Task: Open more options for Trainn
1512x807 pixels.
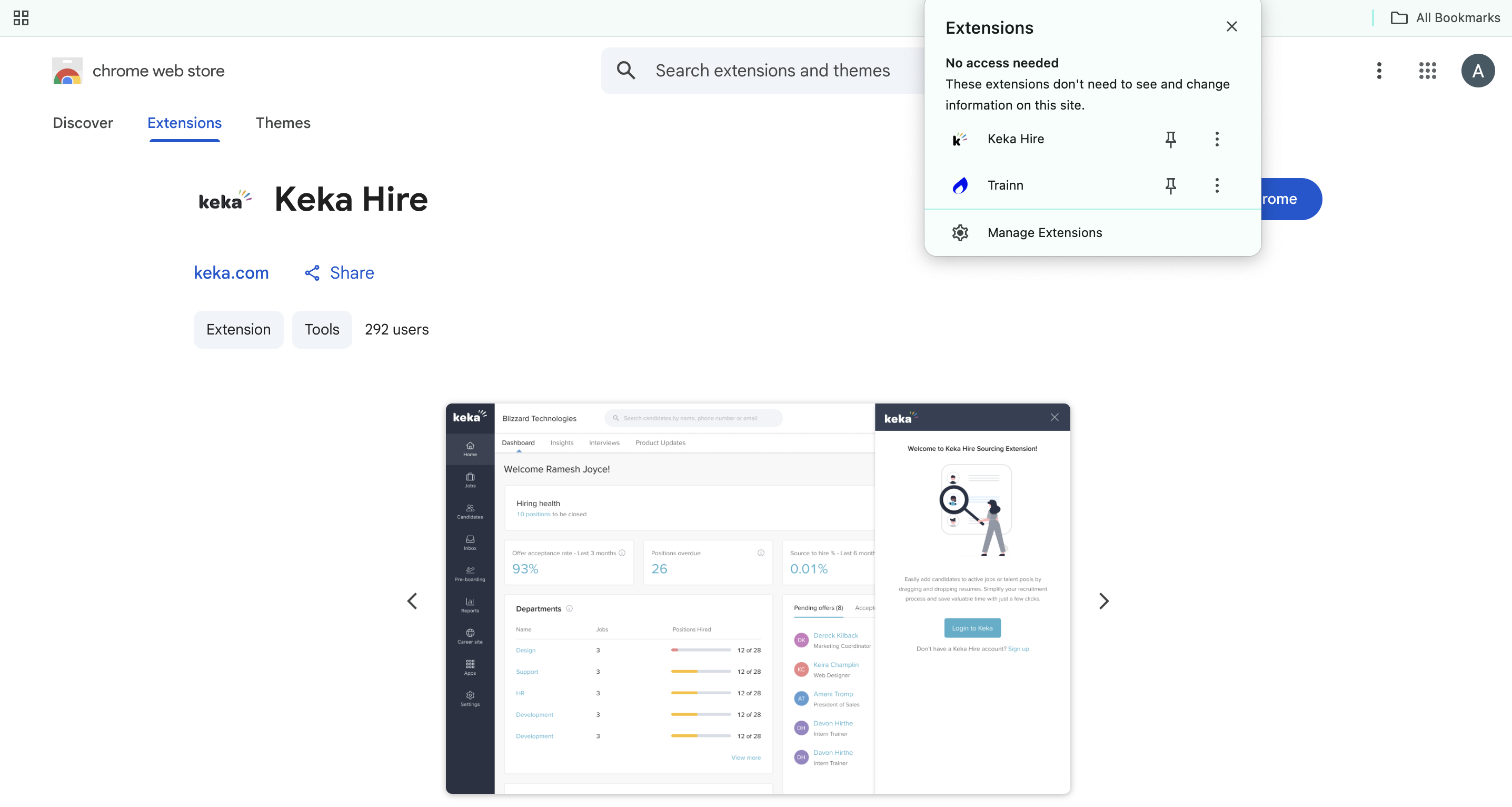Action: pyautogui.click(x=1217, y=185)
